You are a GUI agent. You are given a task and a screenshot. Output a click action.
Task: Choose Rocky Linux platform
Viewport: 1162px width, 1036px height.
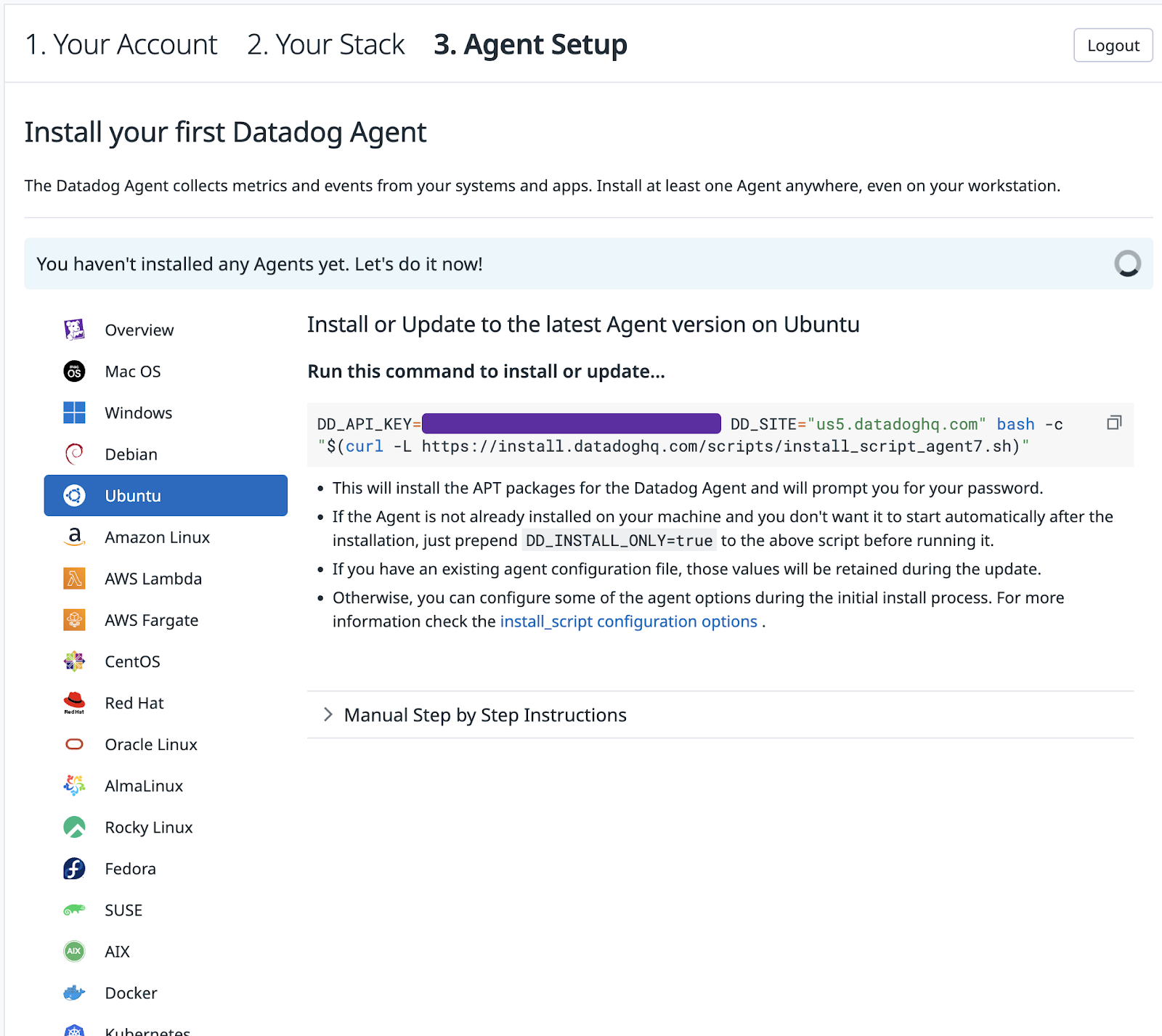click(166, 827)
